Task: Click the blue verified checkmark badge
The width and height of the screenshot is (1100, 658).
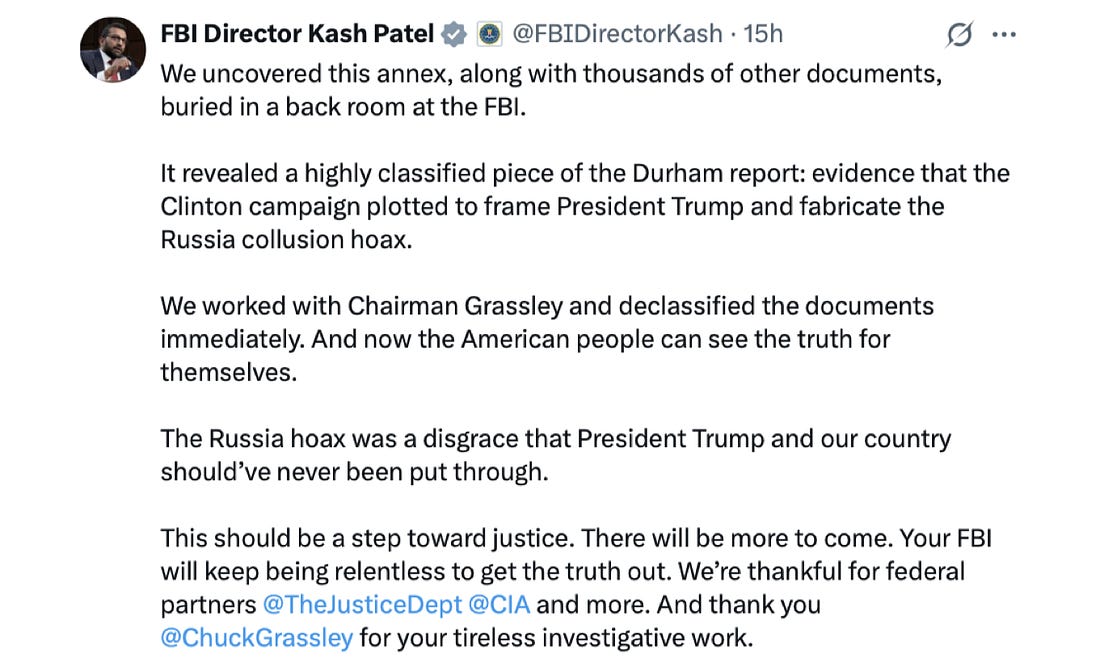Action: click(x=455, y=35)
